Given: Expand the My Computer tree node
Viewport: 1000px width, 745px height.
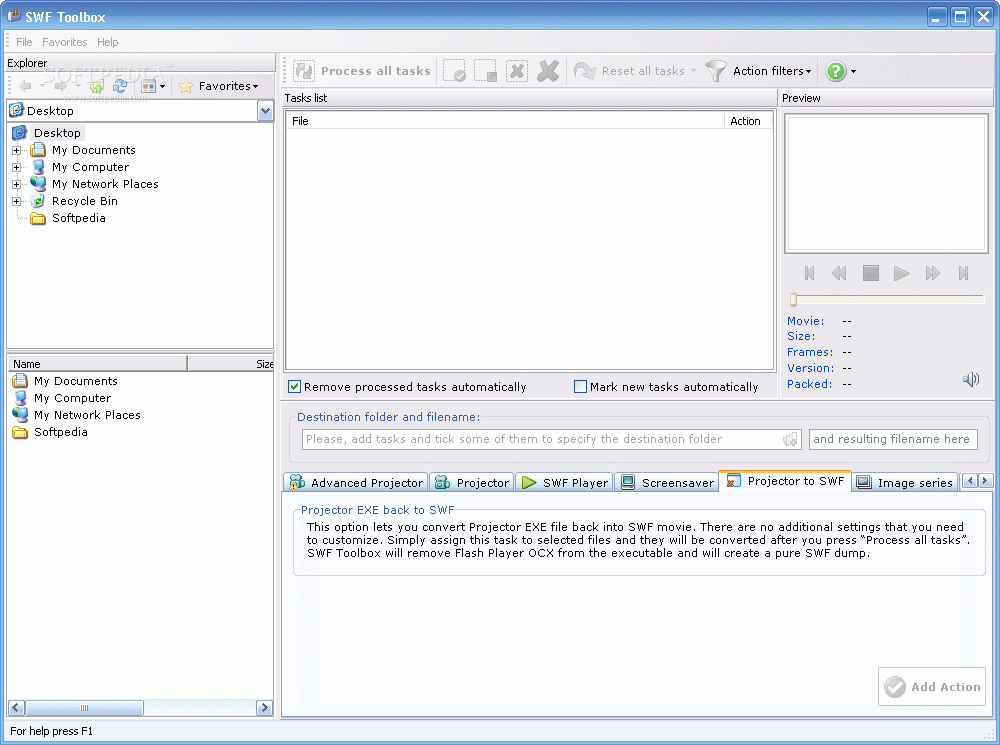Looking at the screenshot, I should [x=17, y=167].
